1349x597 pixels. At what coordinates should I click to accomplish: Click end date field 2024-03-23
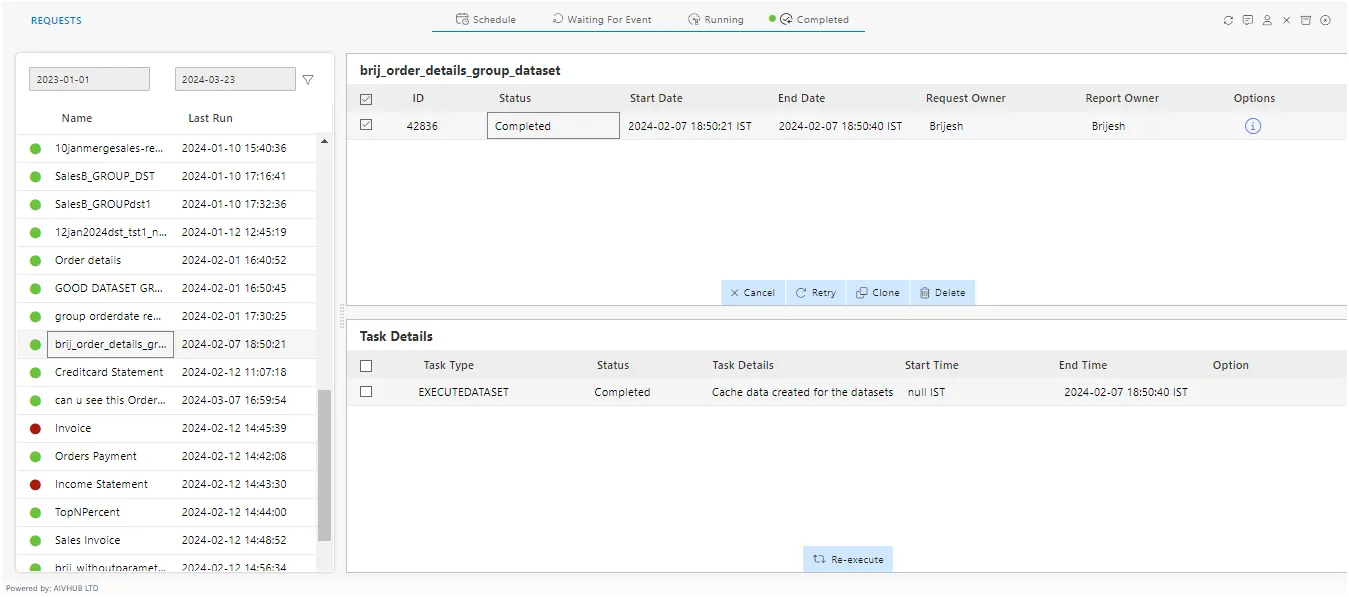coord(235,79)
